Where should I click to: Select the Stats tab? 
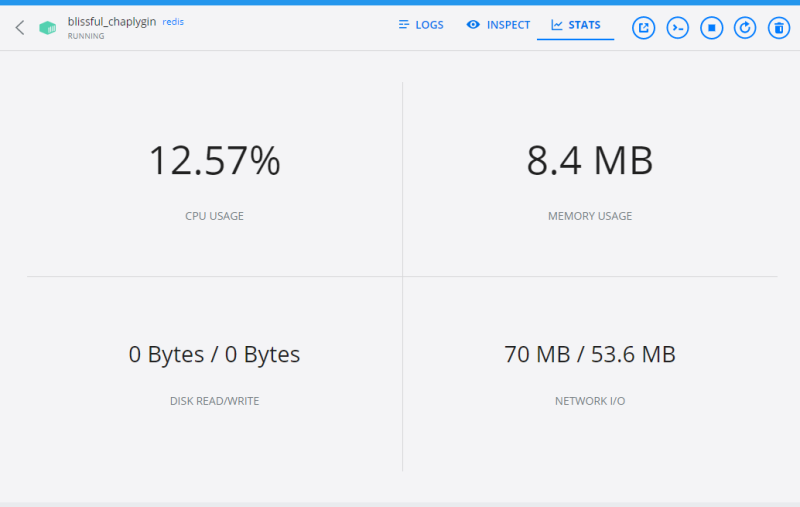[x=575, y=25]
